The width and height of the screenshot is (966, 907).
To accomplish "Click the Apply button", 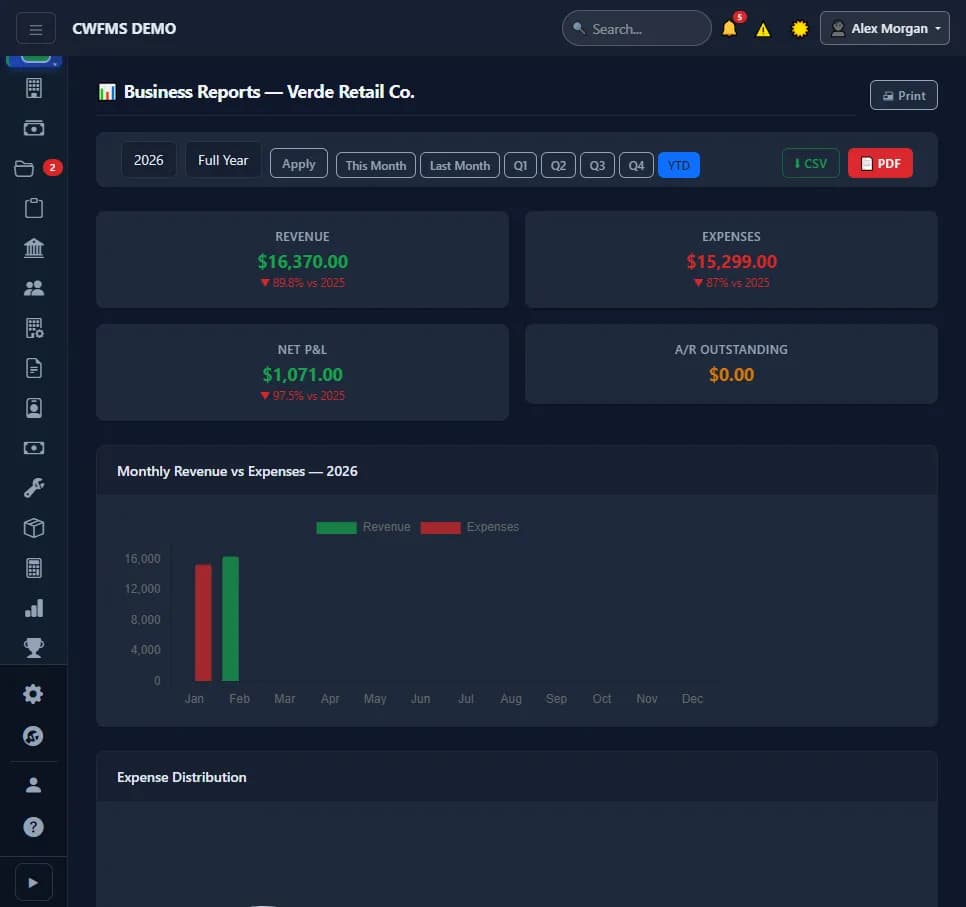I will click(299, 164).
